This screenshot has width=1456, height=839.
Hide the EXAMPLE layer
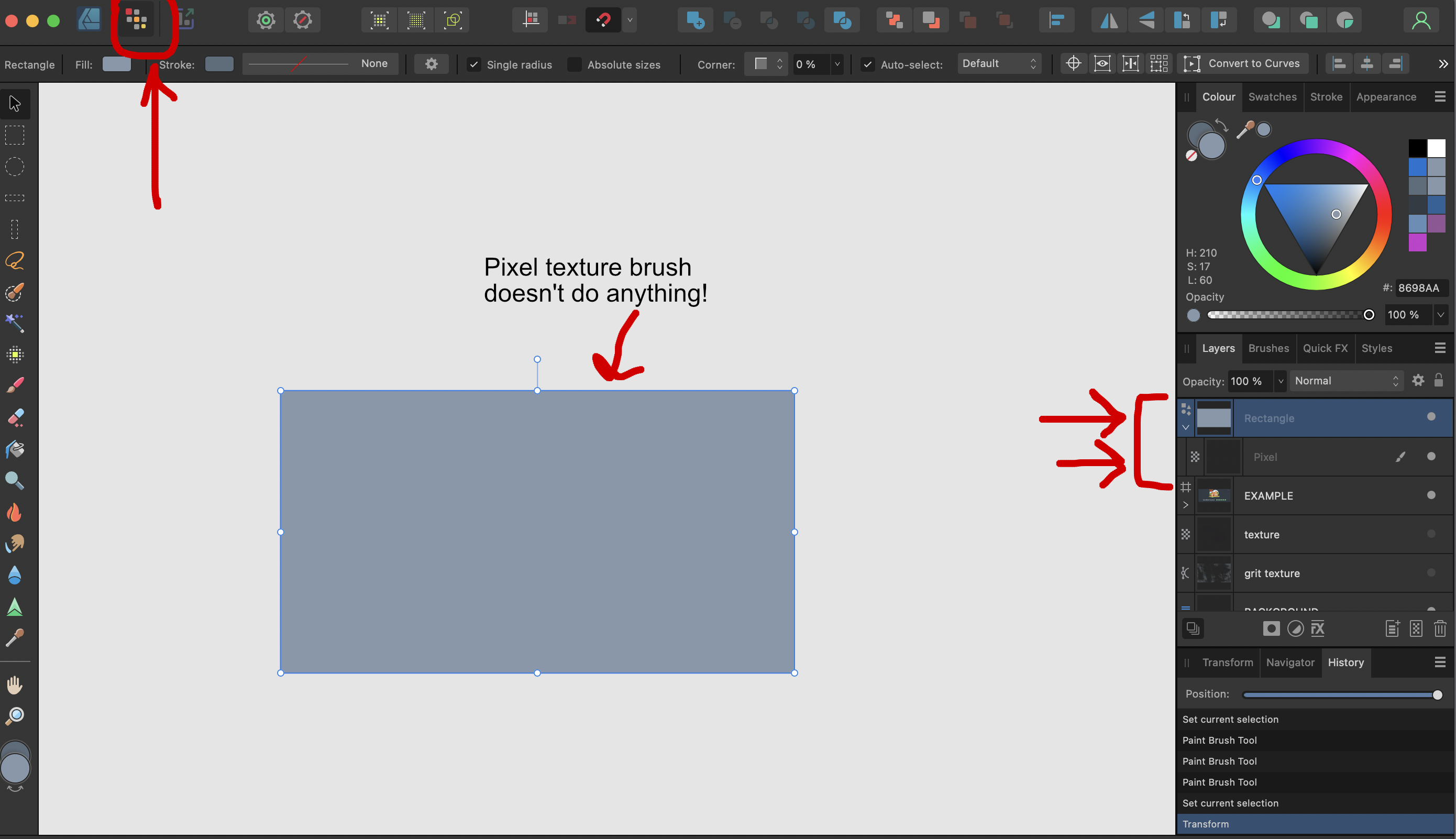coord(1431,495)
